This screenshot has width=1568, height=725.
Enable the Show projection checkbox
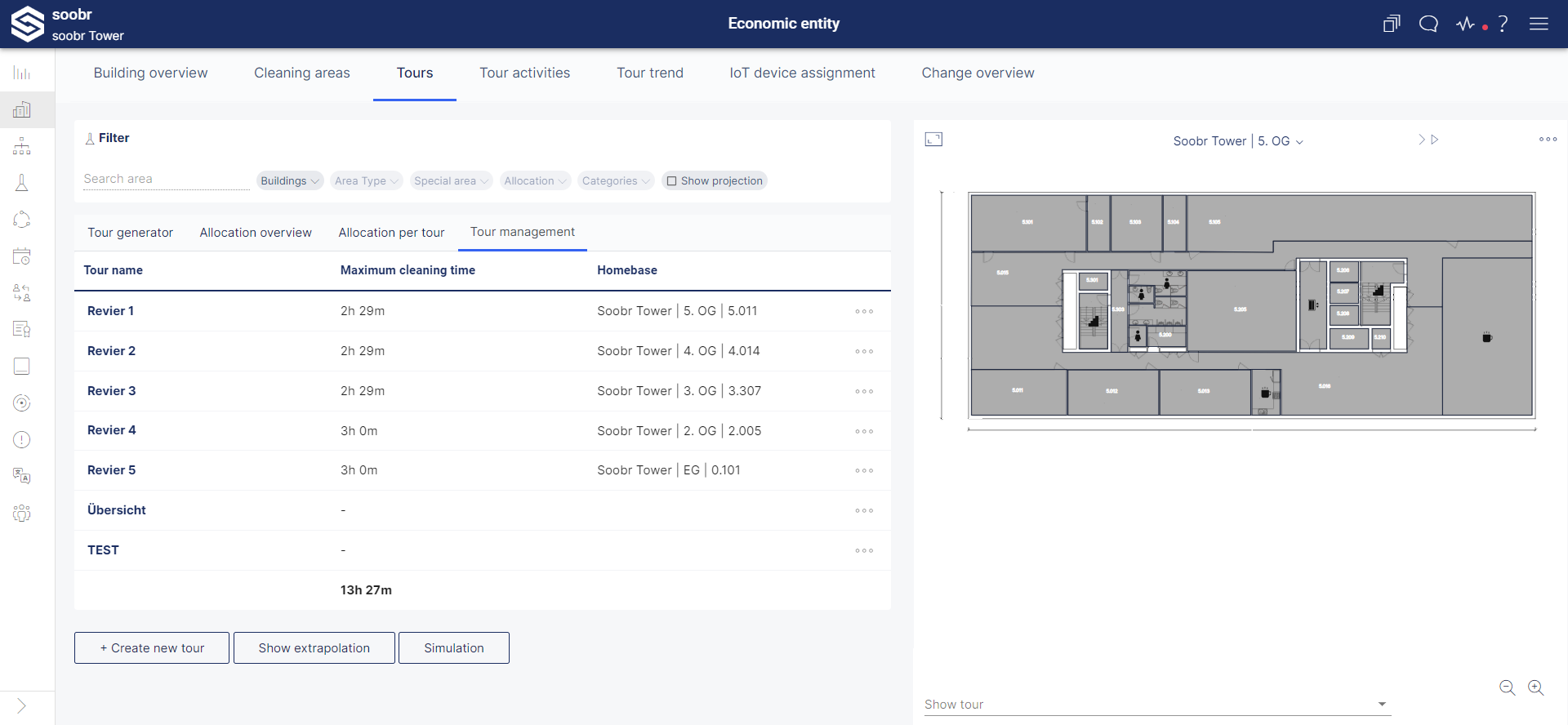coord(672,181)
